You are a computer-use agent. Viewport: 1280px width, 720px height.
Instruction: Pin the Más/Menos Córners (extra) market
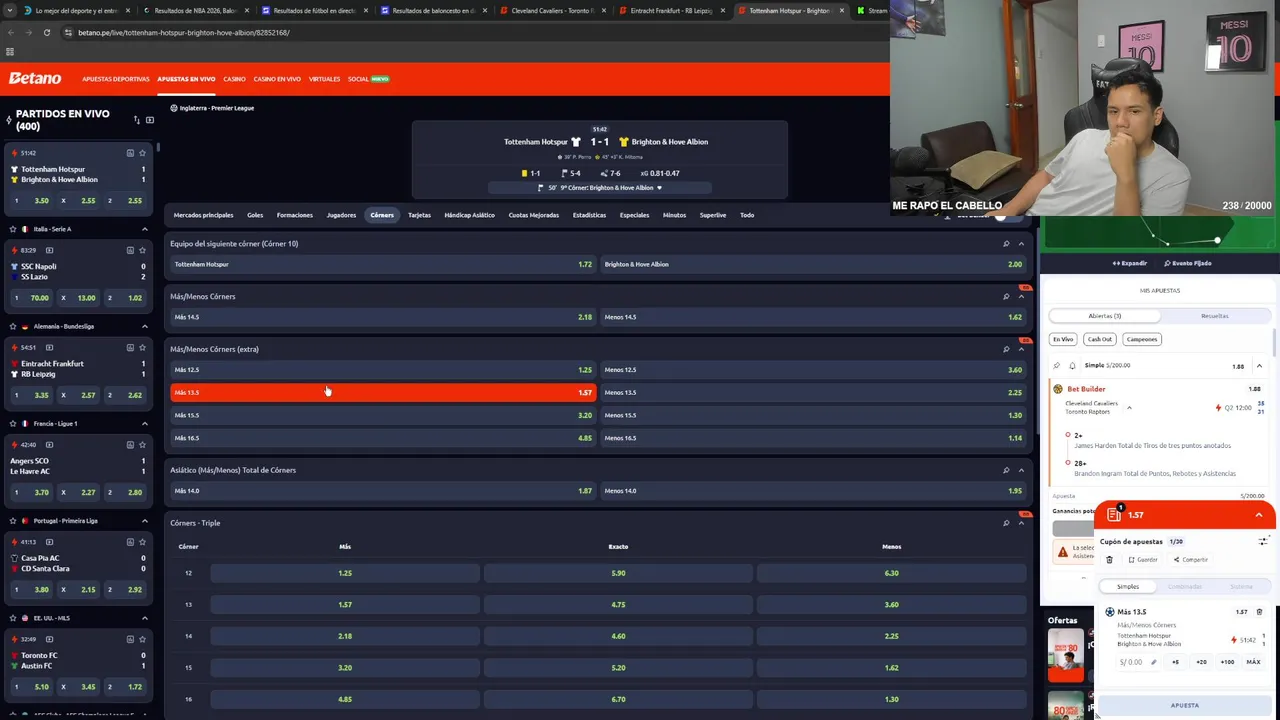[1006, 349]
